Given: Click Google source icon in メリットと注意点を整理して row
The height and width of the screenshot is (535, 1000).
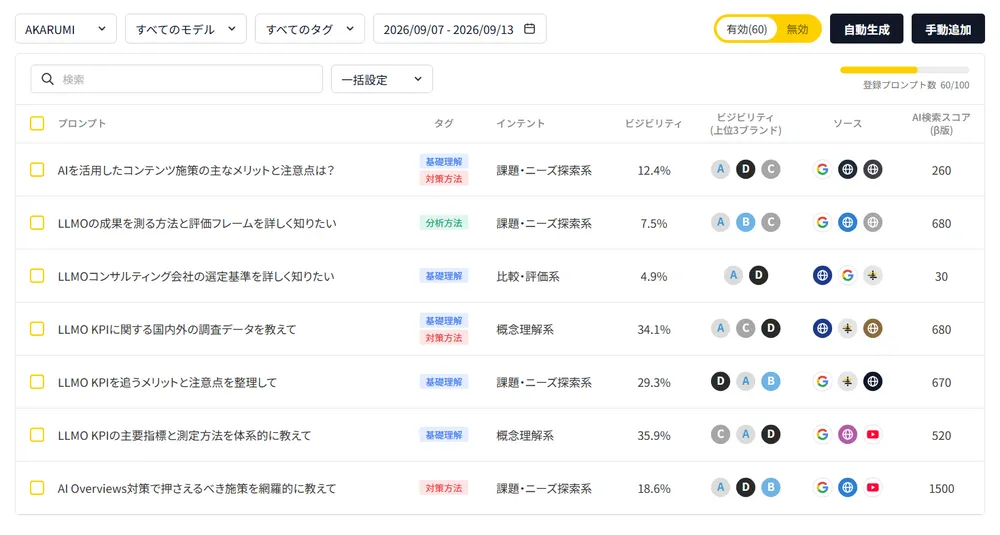Looking at the screenshot, I should coord(822,381).
